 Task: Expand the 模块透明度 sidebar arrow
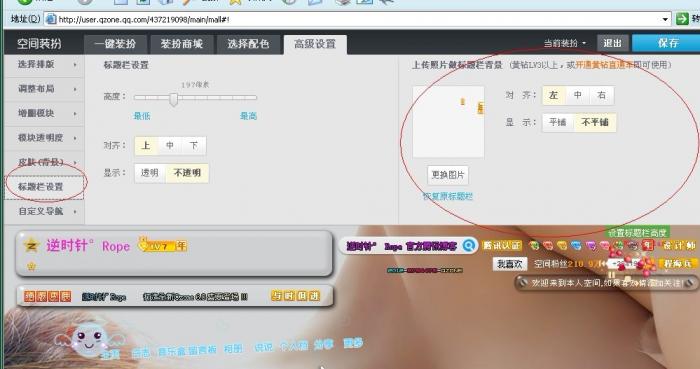75,138
